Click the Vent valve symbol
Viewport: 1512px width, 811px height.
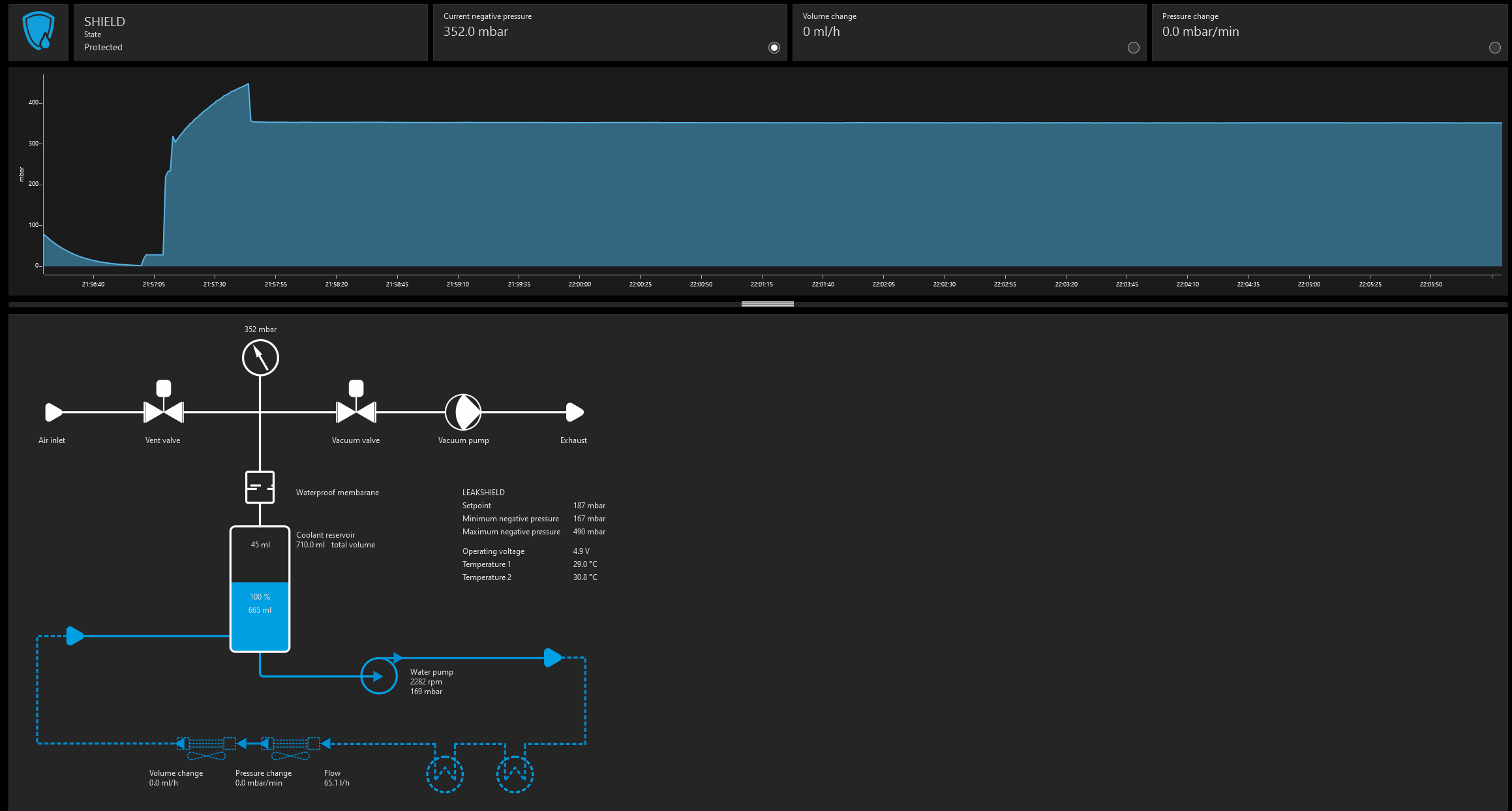(164, 411)
